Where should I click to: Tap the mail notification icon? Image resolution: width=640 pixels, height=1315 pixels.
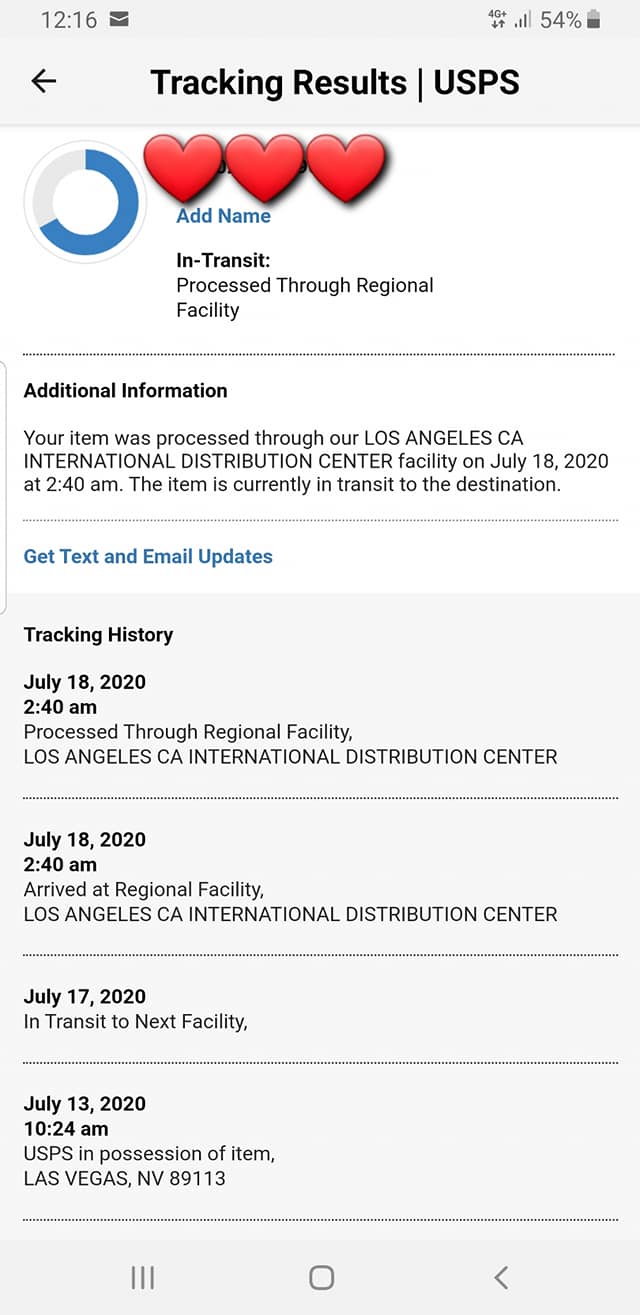click(x=119, y=19)
